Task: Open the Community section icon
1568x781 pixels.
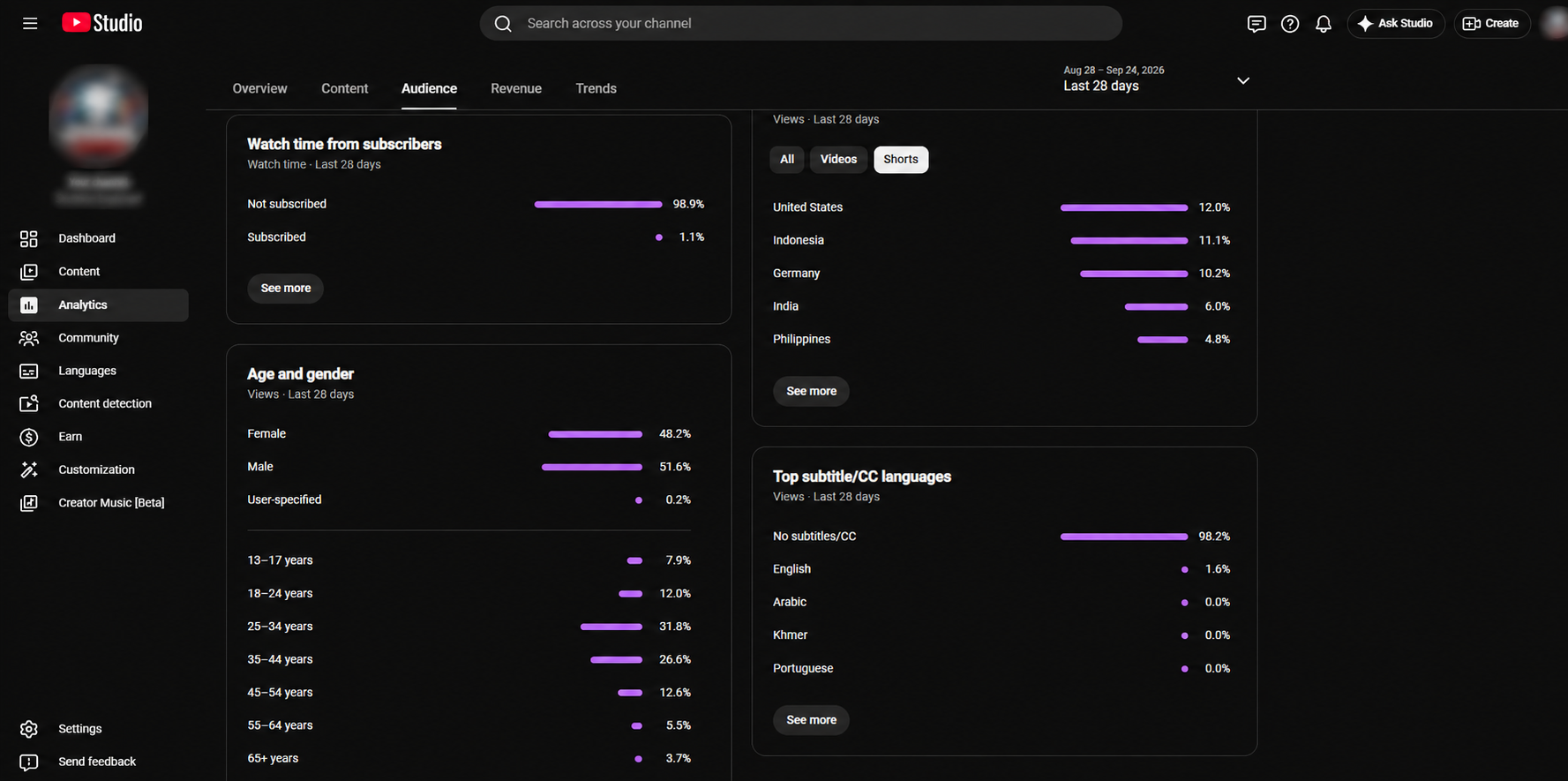Action: [x=29, y=338]
